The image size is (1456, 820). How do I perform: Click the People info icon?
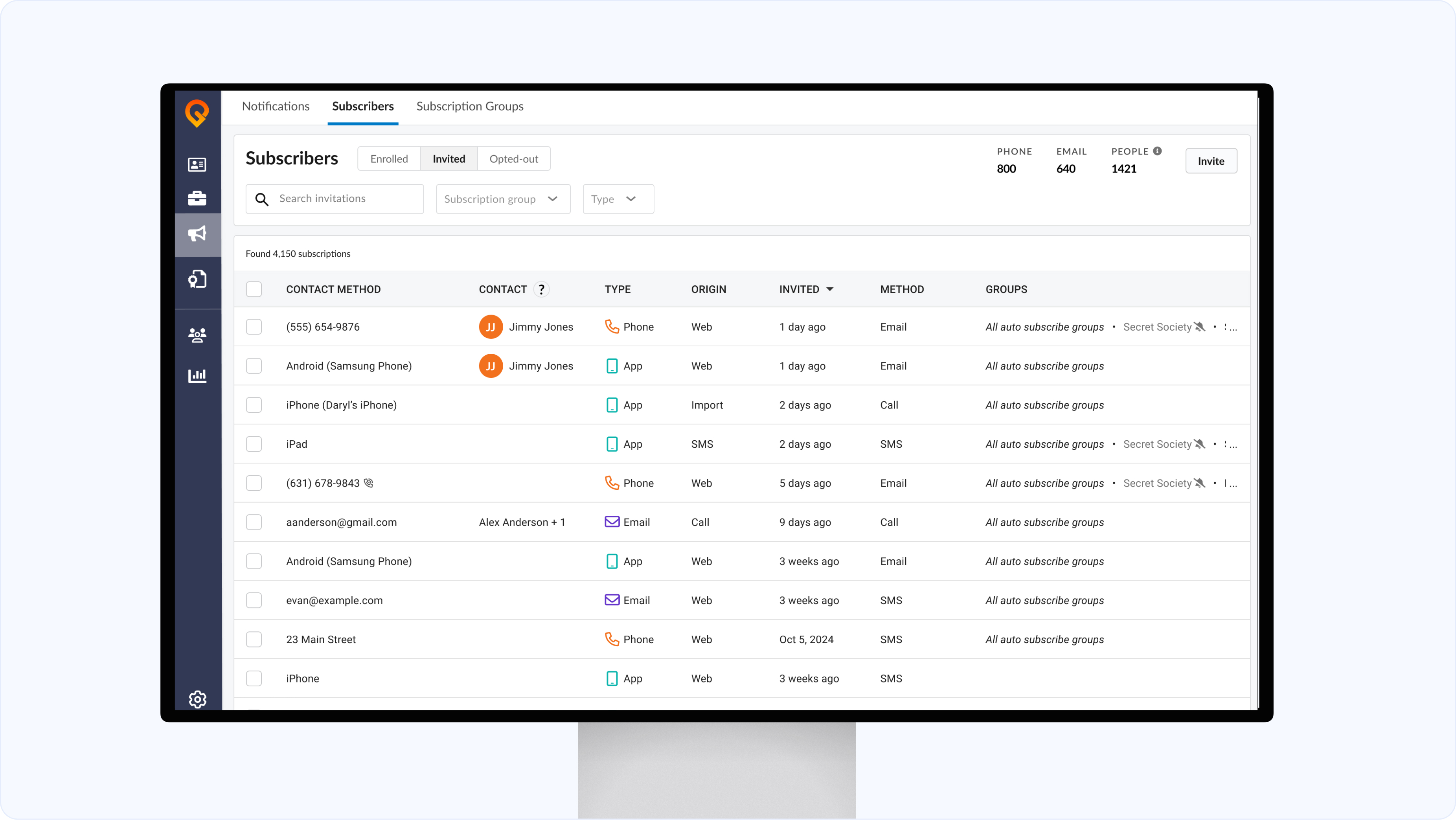coord(1157,151)
